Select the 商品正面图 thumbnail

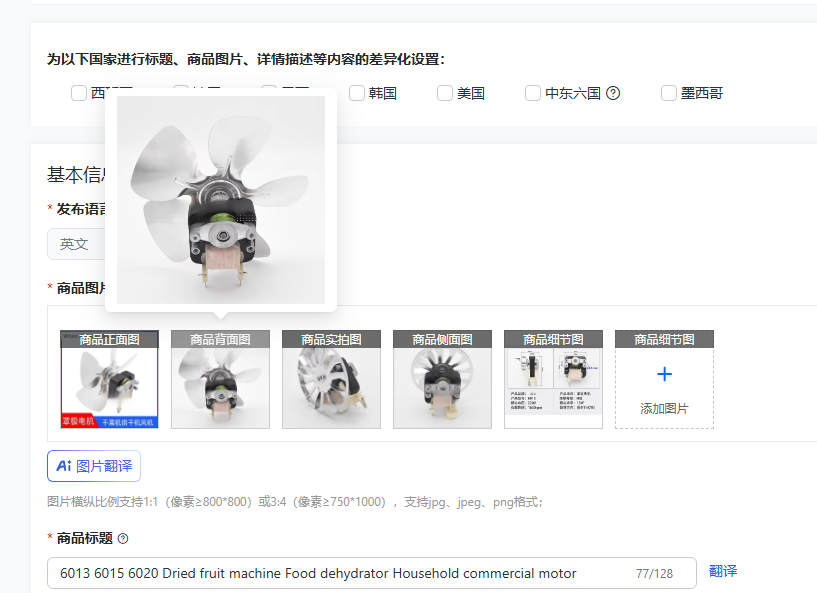coord(109,379)
